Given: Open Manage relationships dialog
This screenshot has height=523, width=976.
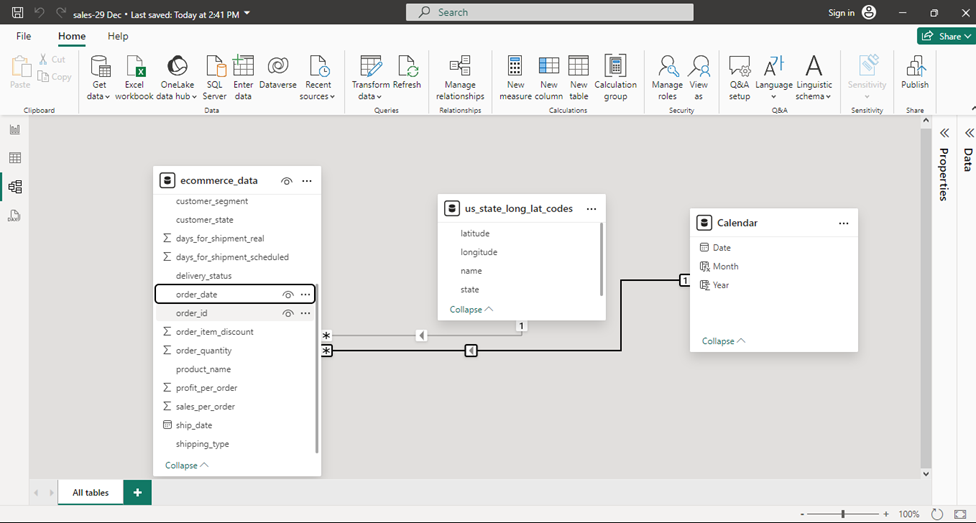Looking at the screenshot, I should tap(460, 78).
